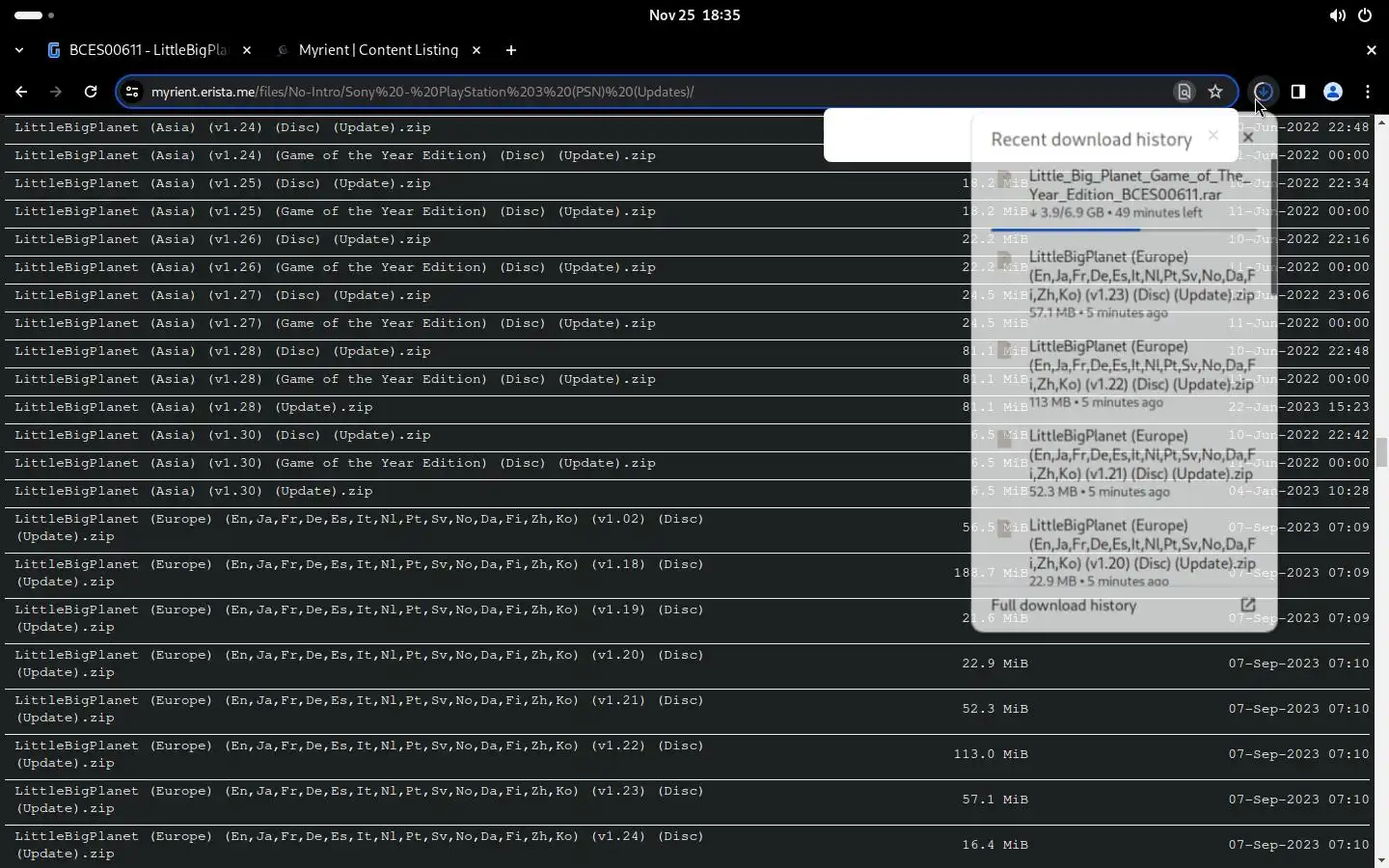
Task: Download LittleBigPlanet Europe v1.19 Disc Update zip
Action: 359,618
